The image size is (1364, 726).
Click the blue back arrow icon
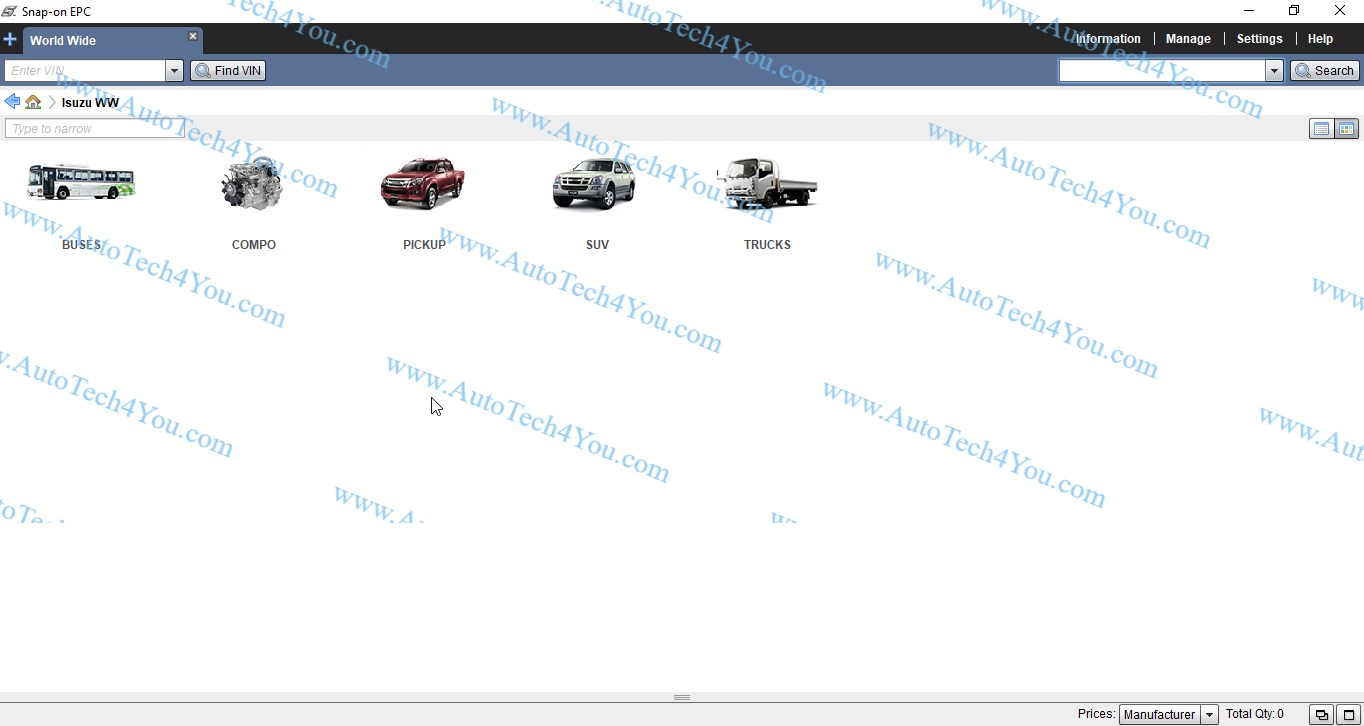point(12,102)
